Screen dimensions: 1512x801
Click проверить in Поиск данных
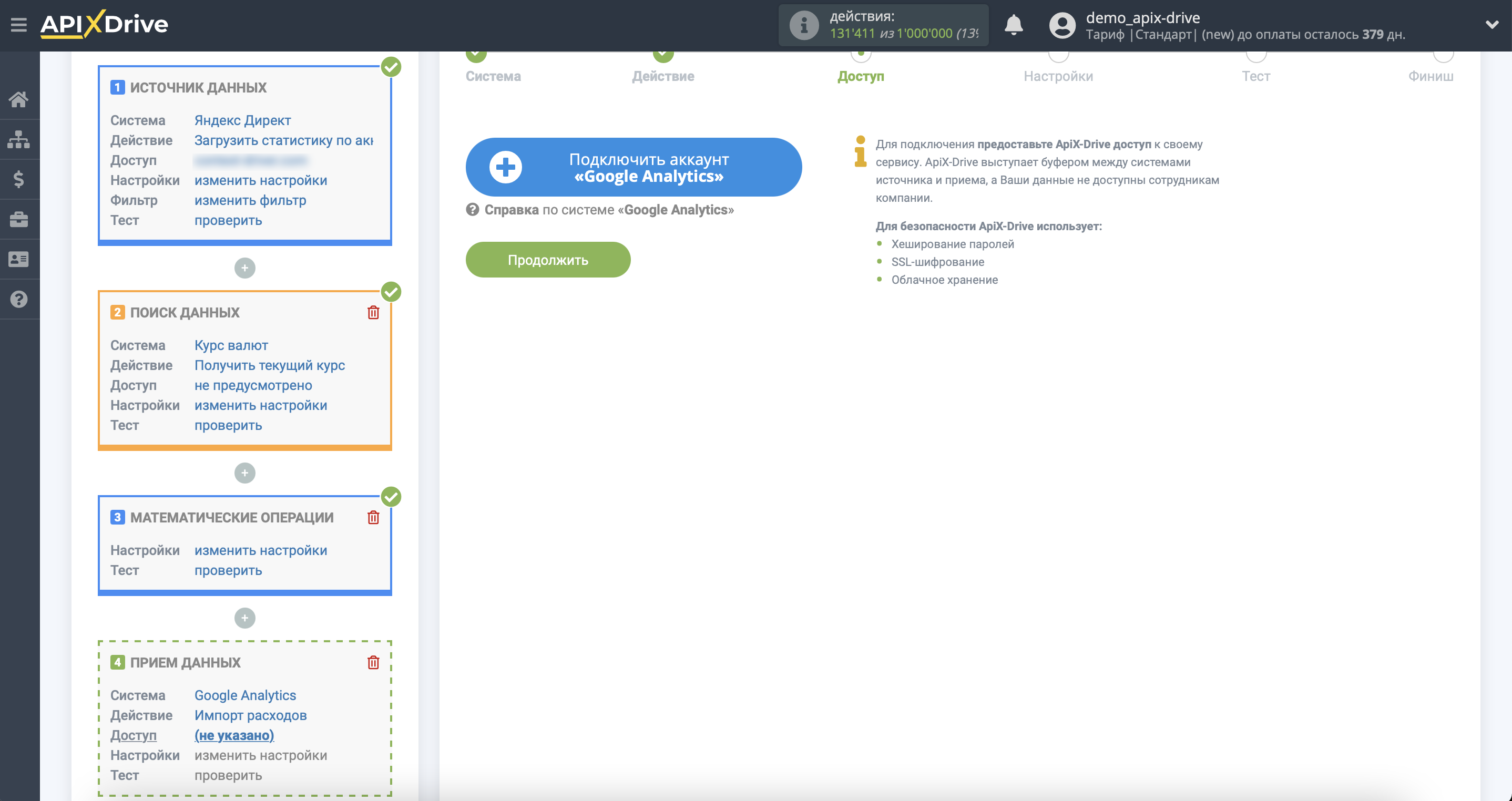point(228,425)
